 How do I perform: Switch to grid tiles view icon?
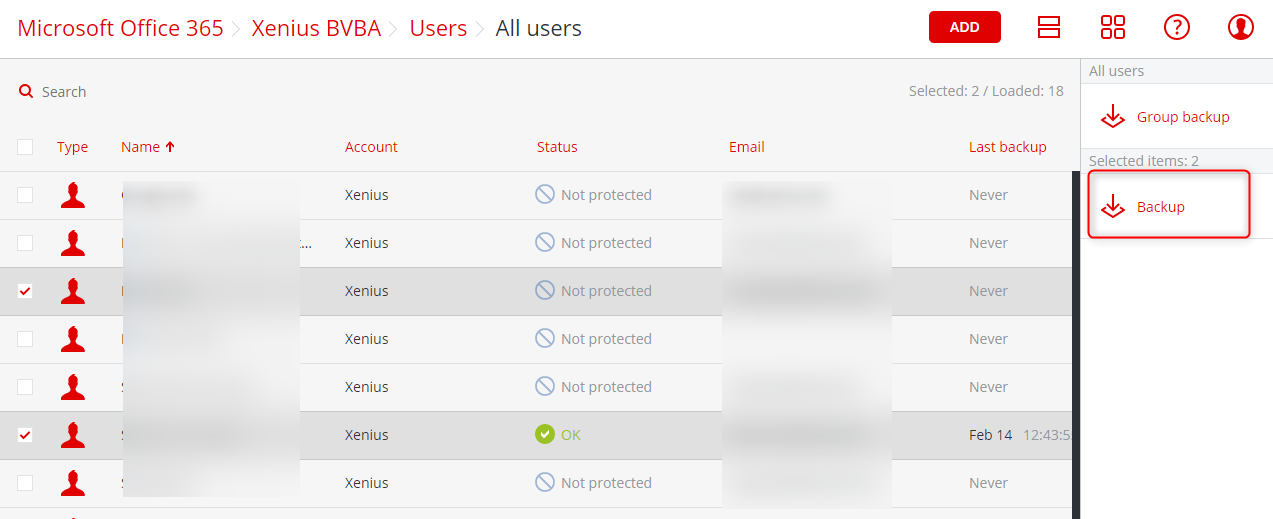[1113, 27]
